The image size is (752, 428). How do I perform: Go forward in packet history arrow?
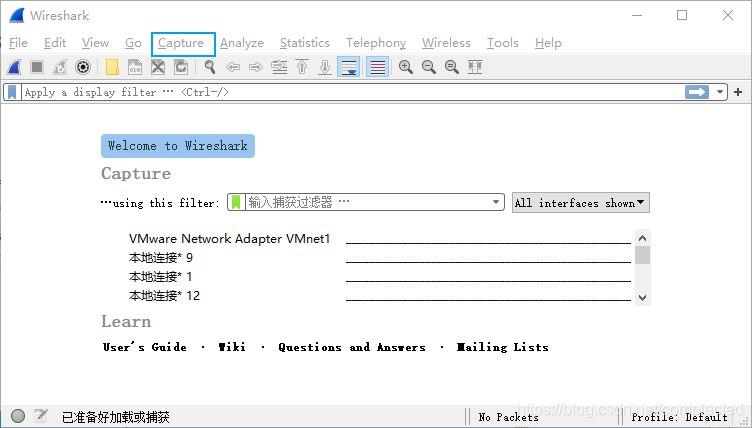pyautogui.click(x=256, y=67)
